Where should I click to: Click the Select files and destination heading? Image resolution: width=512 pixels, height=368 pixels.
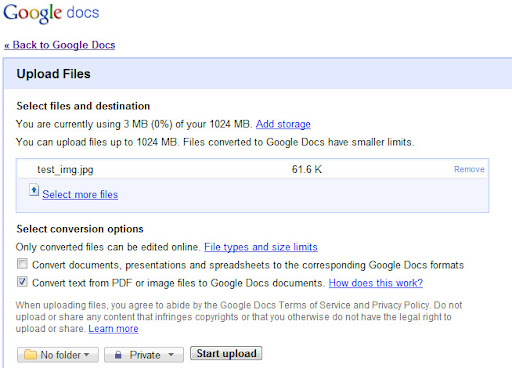tap(83, 106)
